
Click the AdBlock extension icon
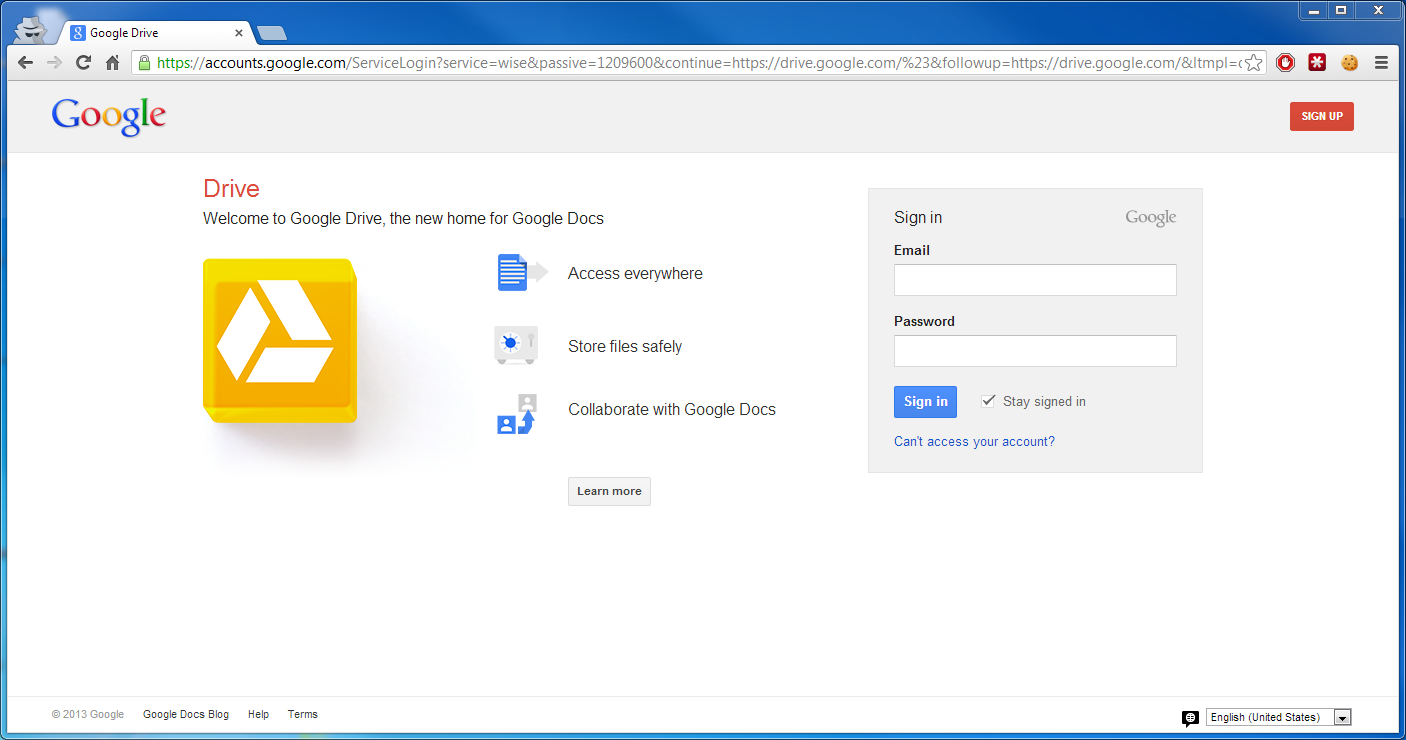pos(1285,62)
